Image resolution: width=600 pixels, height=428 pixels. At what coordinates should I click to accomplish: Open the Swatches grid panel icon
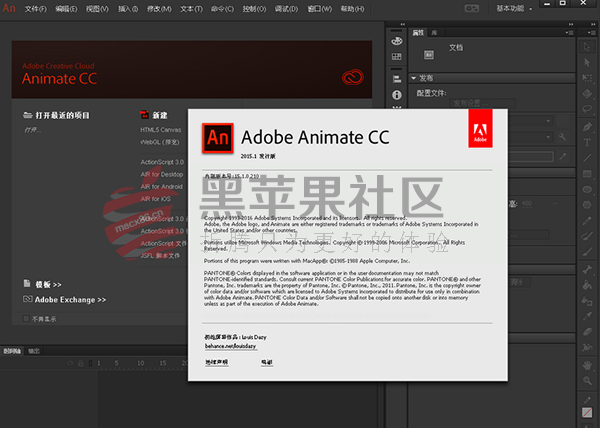pyautogui.click(x=397, y=56)
